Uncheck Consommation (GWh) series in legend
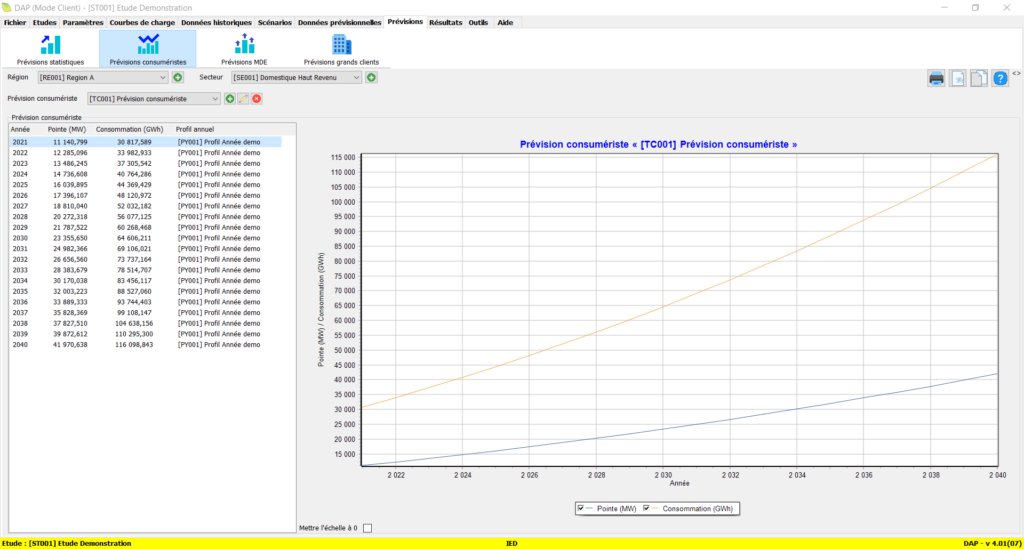 [646, 508]
